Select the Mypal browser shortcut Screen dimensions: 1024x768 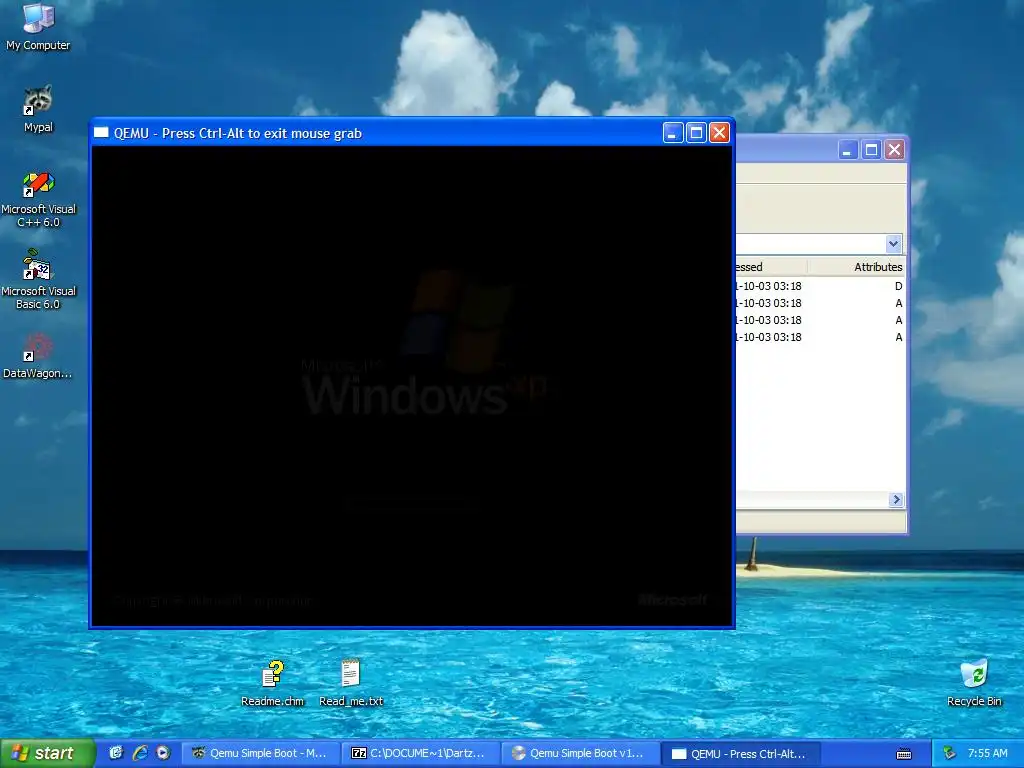(x=38, y=108)
